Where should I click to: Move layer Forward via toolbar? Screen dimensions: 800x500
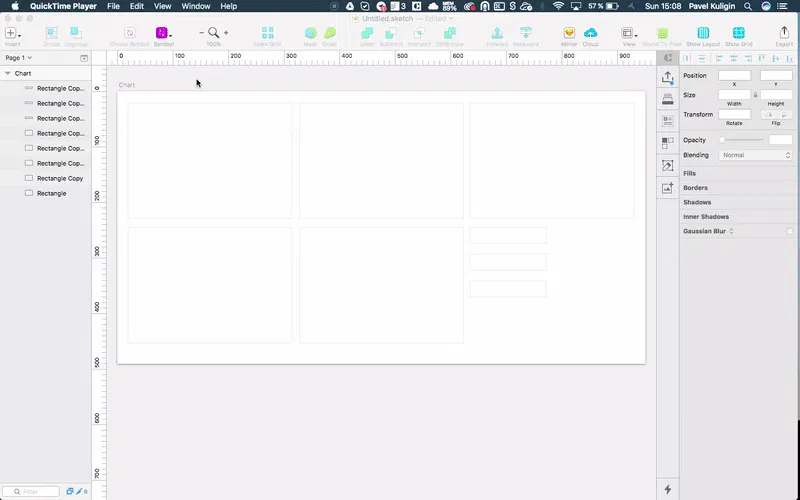tap(497, 33)
